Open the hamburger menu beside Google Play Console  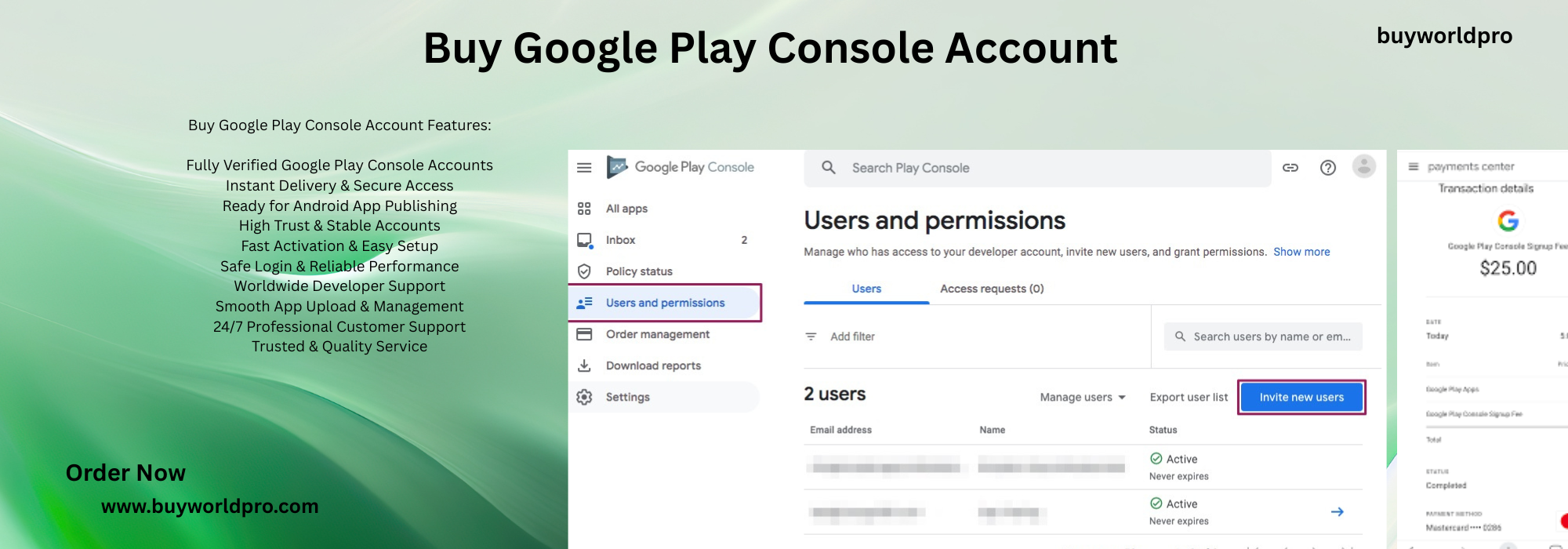(x=584, y=167)
